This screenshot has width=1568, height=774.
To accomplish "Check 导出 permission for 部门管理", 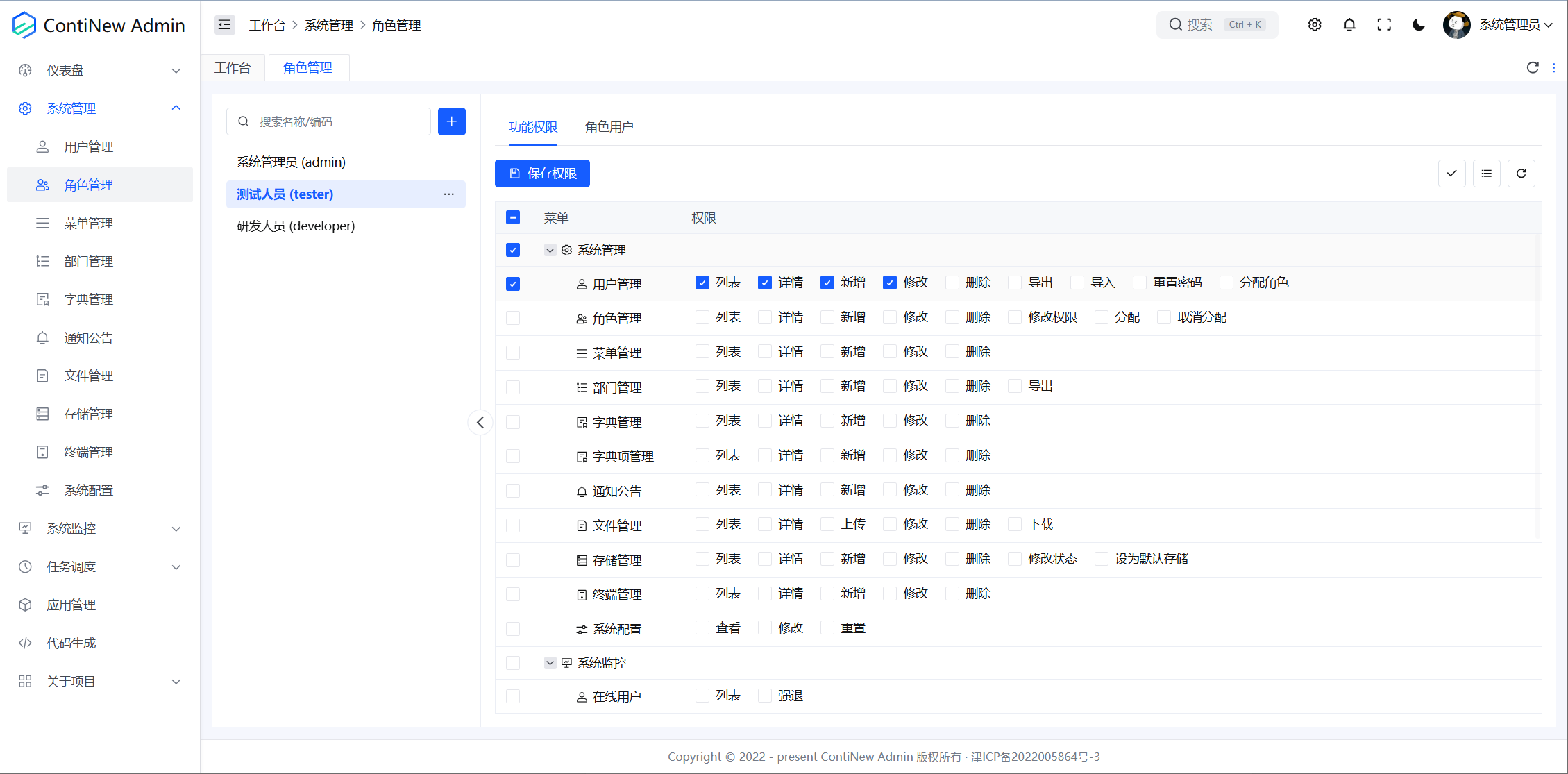I will [1015, 386].
